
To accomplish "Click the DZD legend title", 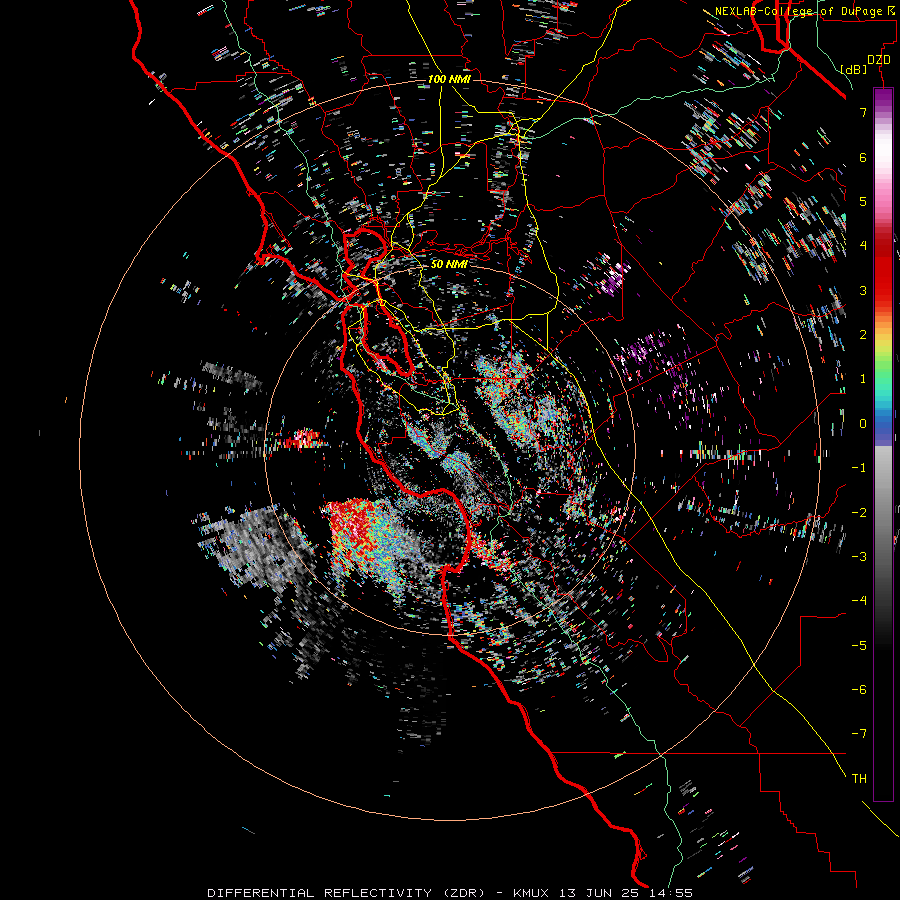I will pyautogui.click(x=879, y=60).
